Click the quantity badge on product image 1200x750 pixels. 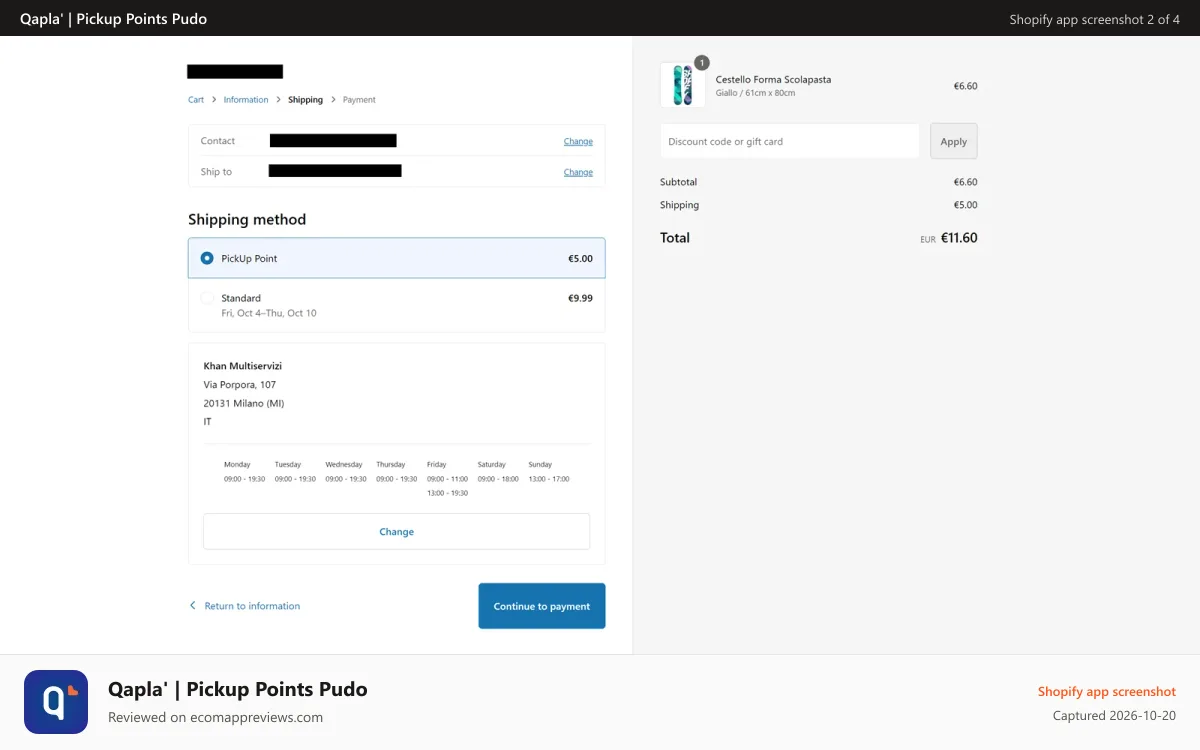point(702,63)
